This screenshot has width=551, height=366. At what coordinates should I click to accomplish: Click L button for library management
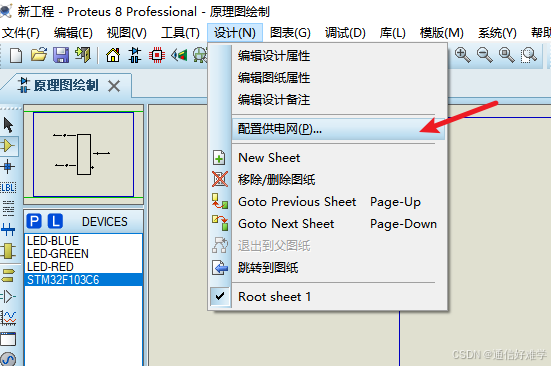[55, 221]
